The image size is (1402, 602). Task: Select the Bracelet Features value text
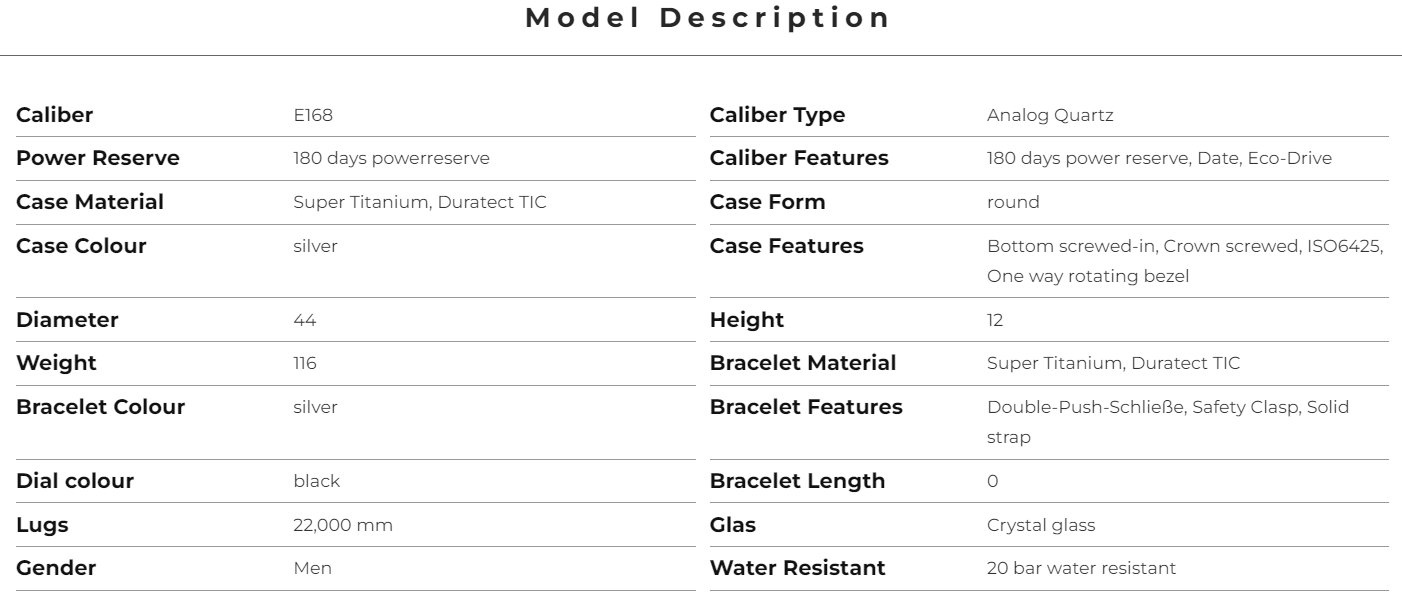tap(1168, 422)
